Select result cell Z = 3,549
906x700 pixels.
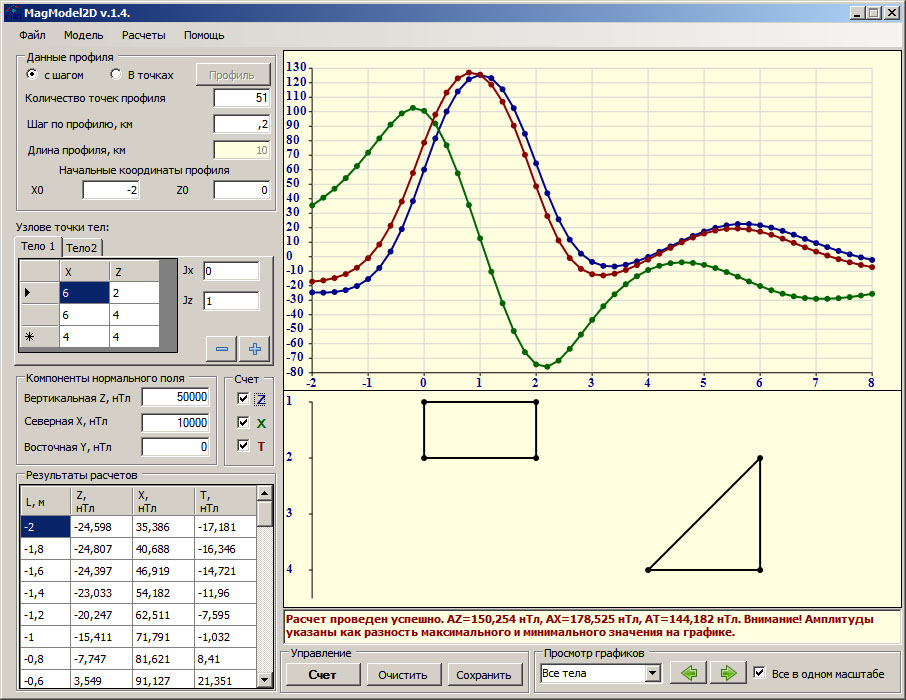(x=102, y=681)
